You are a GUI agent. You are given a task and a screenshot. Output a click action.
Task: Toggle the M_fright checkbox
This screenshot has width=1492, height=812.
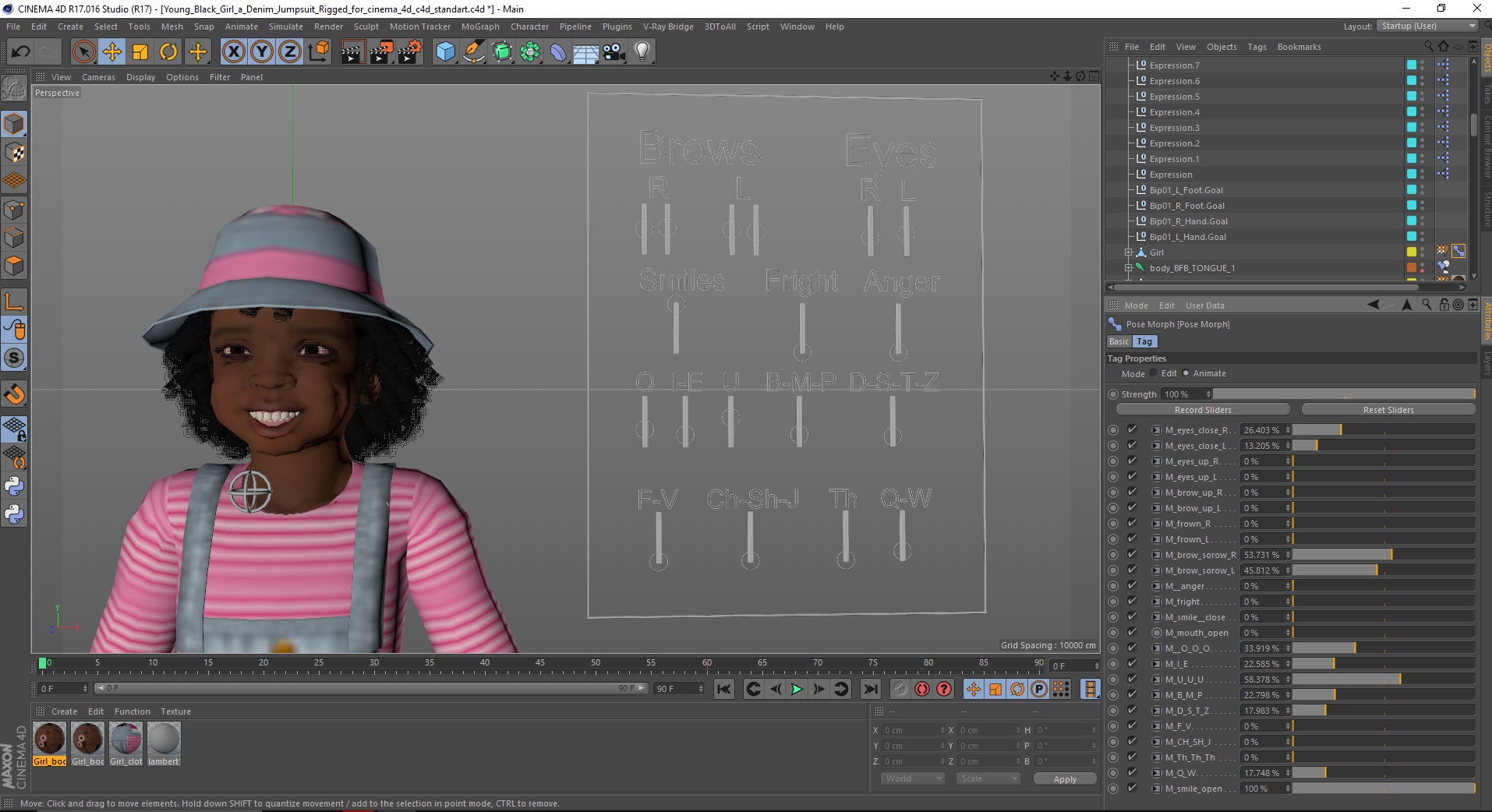click(1132, 601)
